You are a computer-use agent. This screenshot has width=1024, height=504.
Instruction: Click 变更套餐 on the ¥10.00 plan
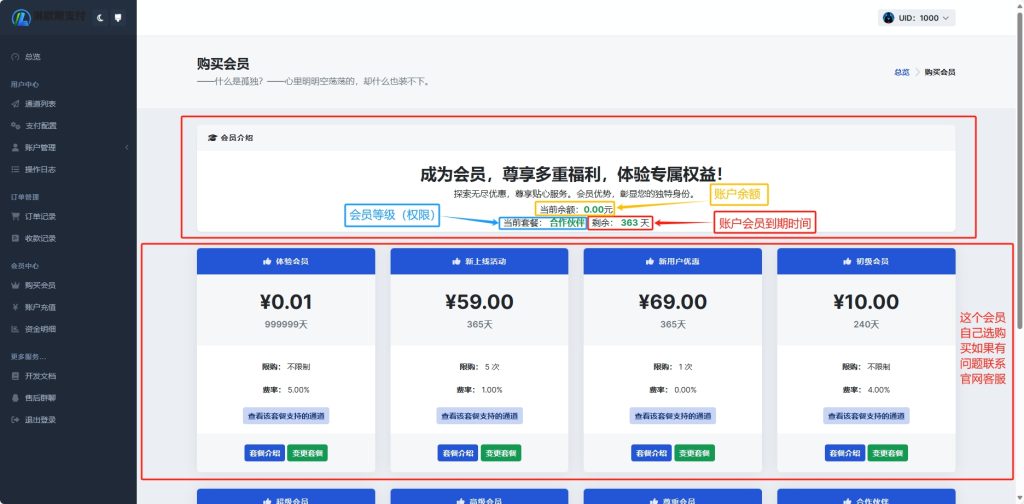coord(888,453)
